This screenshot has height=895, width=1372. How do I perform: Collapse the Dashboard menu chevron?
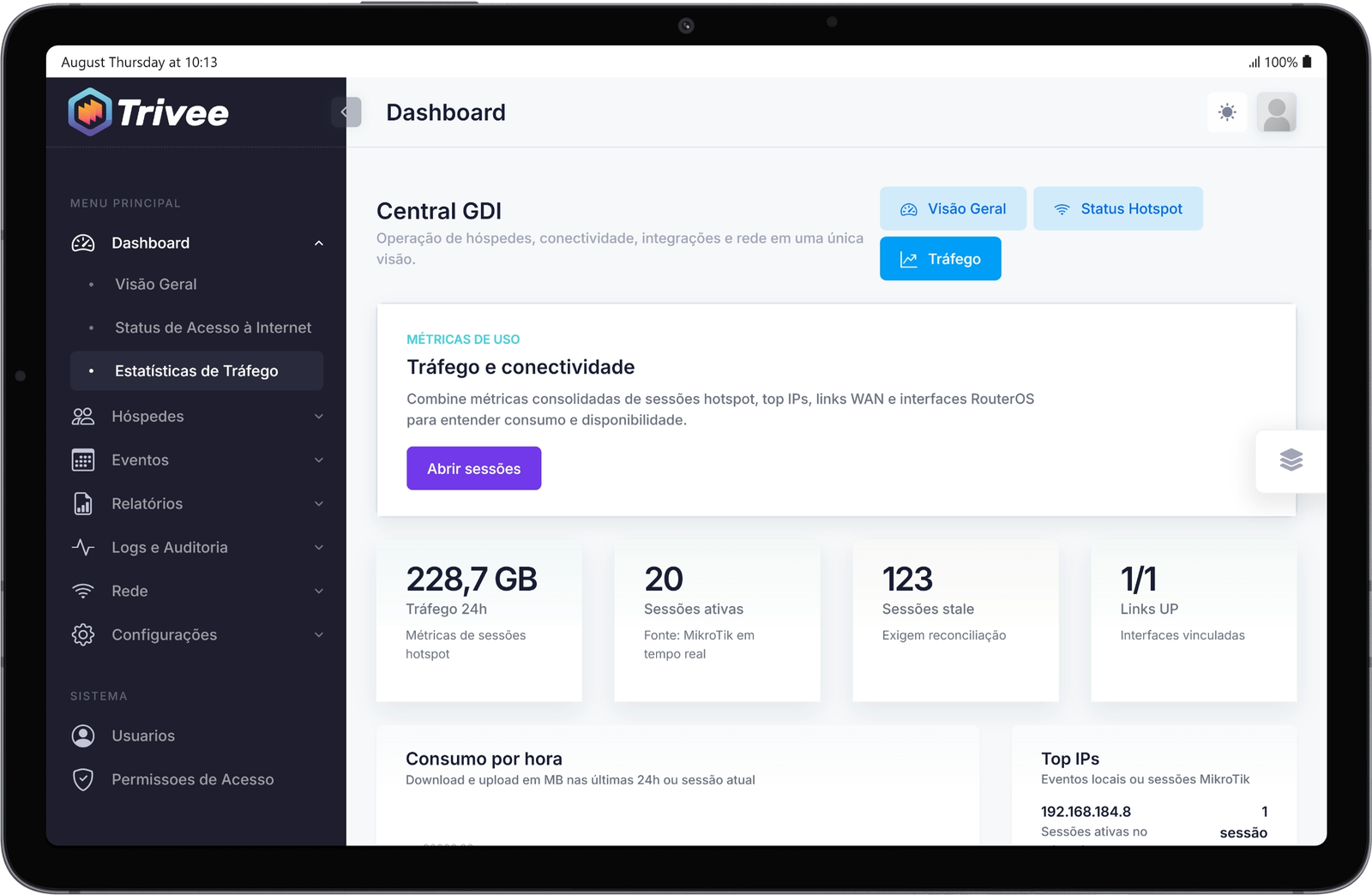click(319, 243)
